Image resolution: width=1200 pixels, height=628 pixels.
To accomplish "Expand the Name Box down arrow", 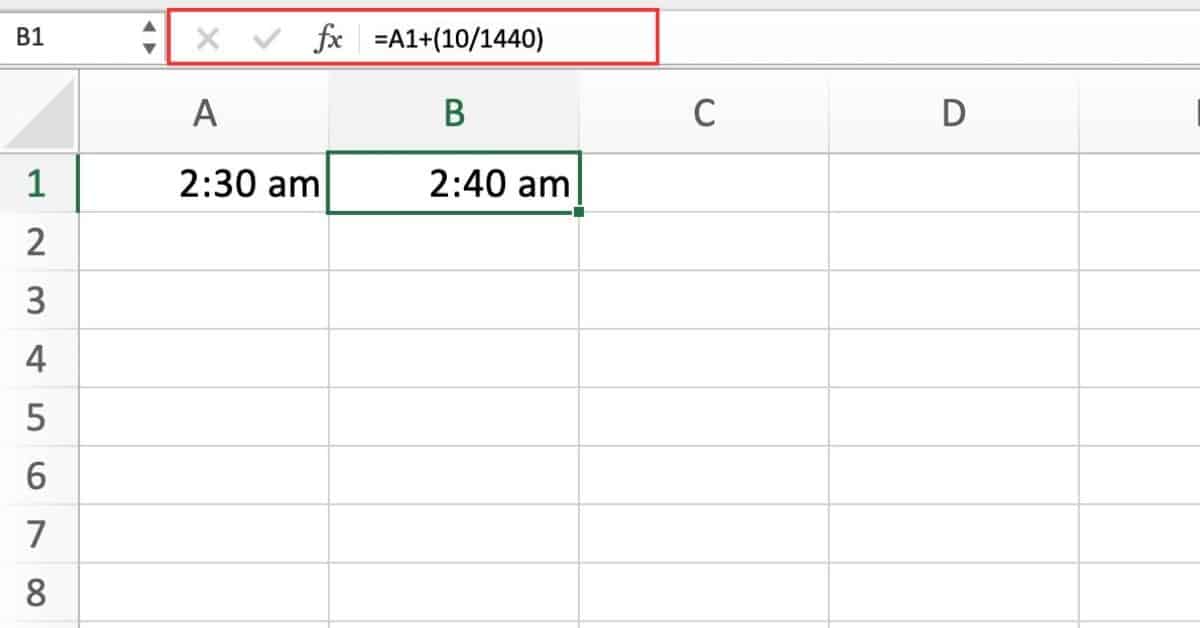I will point(150,48).
